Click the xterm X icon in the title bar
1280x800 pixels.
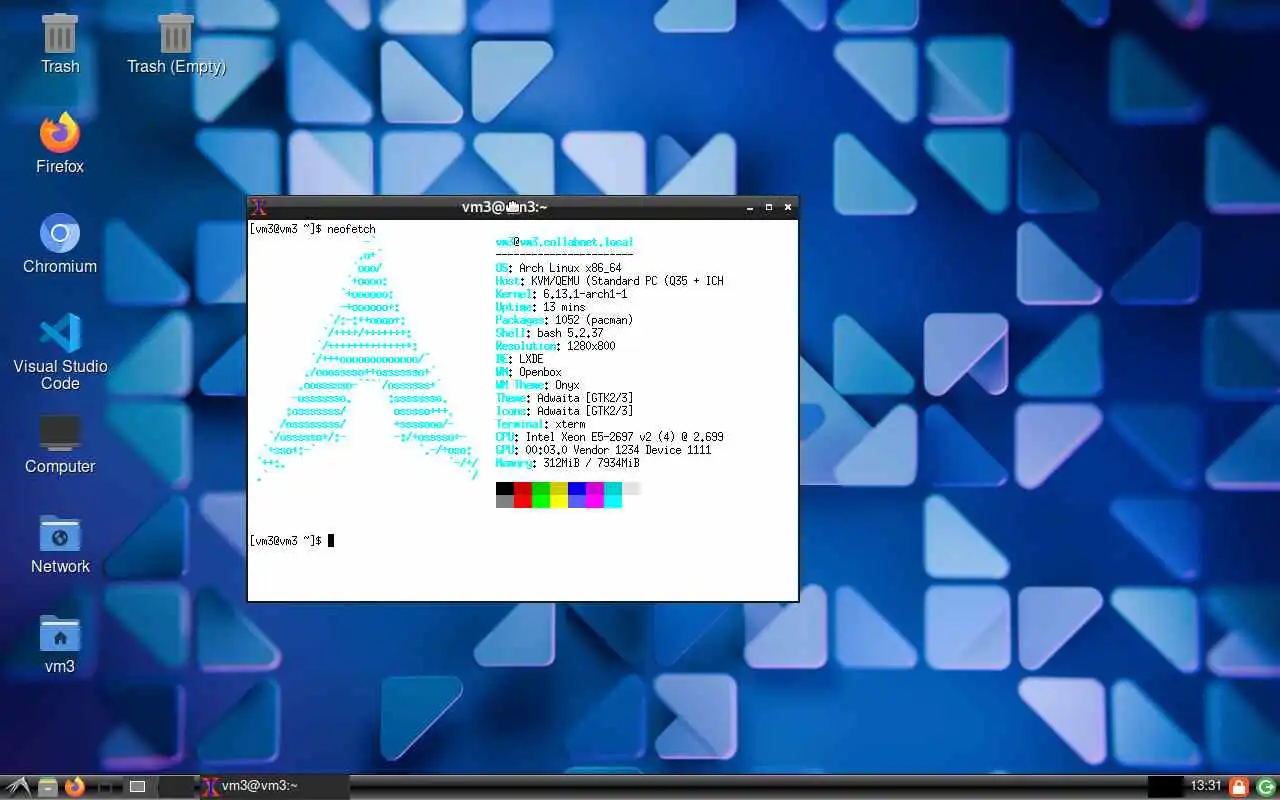click(x=259, y=207)
